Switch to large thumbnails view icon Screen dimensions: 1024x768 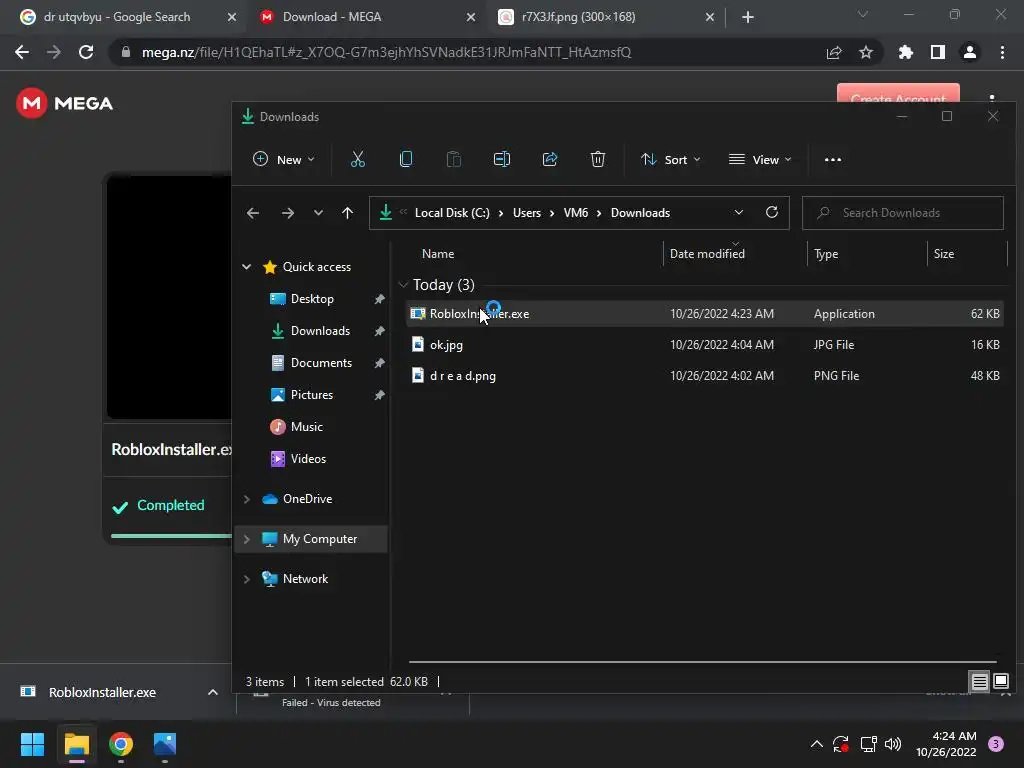point(1001,682)
